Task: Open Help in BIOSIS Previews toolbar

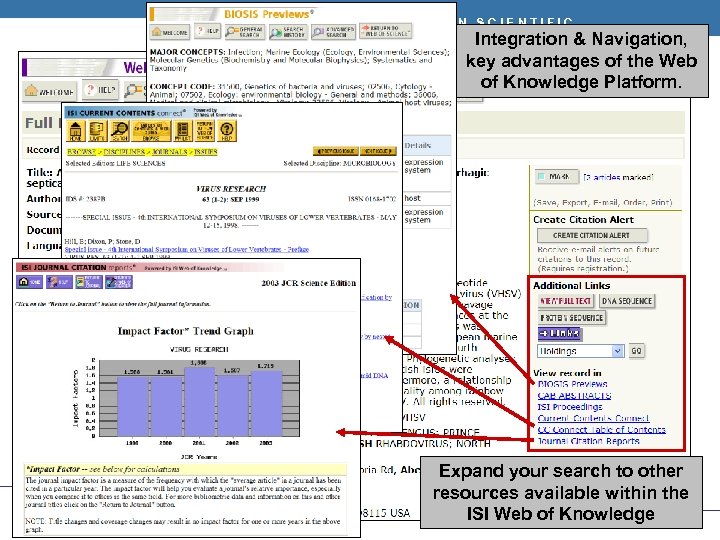Action: pos(207,31)
